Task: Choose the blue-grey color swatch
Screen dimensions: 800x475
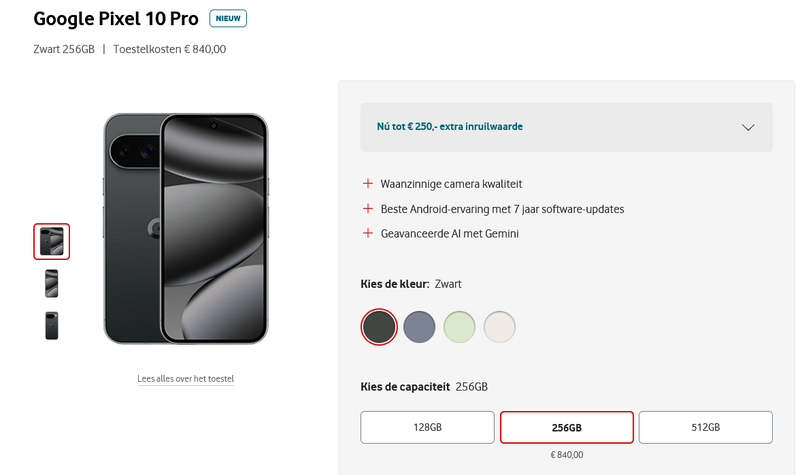Action: pos(419,326)
